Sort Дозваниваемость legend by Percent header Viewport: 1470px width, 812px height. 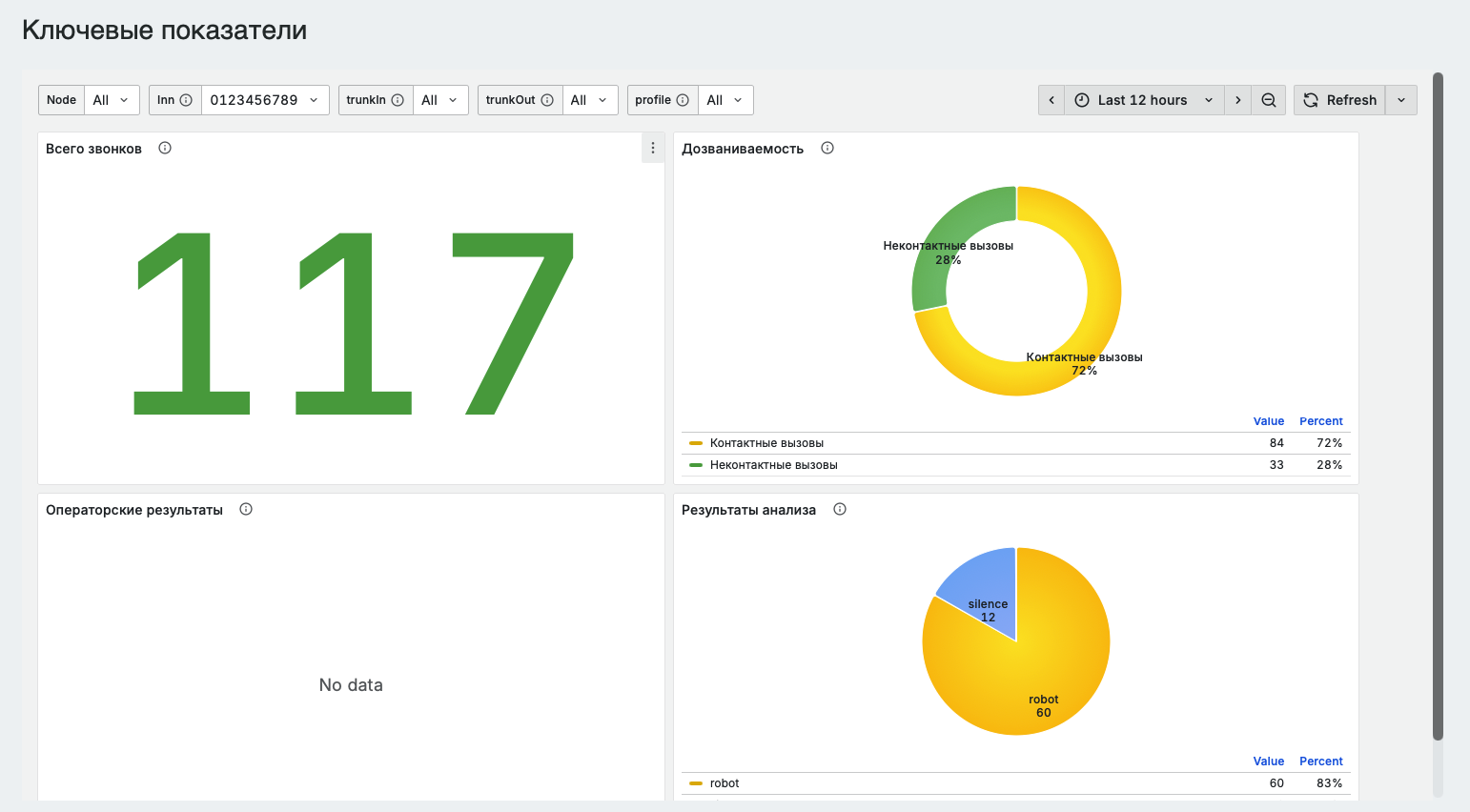[1321, 421]
